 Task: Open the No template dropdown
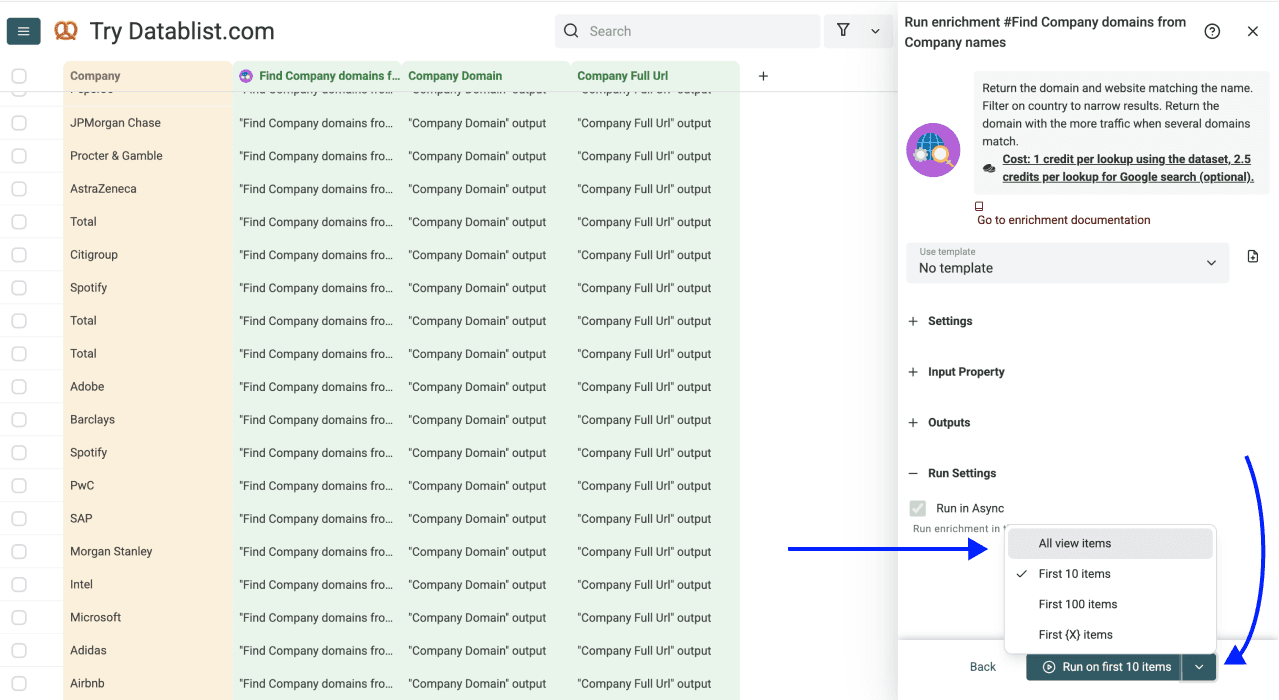click(x=1066, y=267)
